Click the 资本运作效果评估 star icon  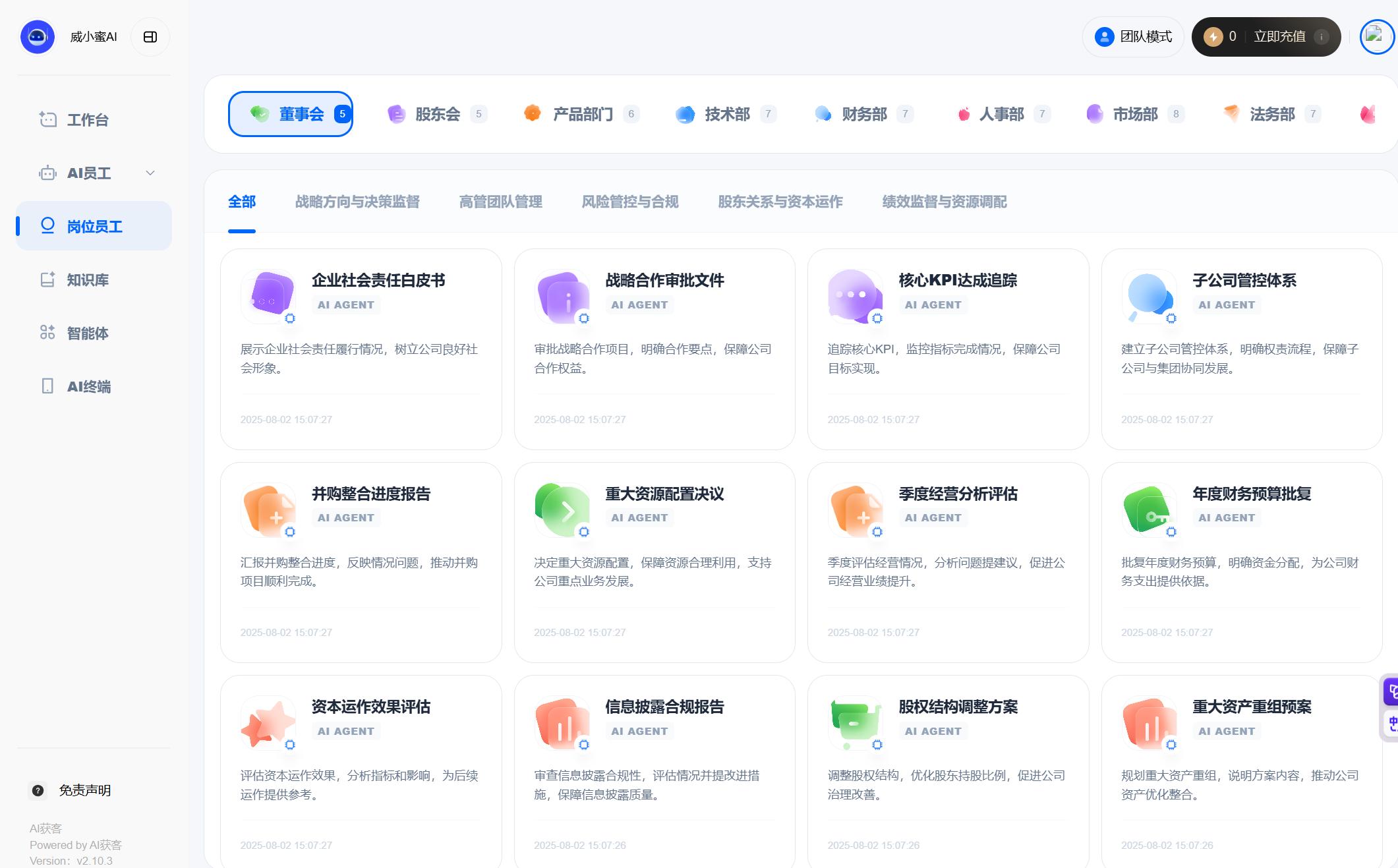click(268, 722)
